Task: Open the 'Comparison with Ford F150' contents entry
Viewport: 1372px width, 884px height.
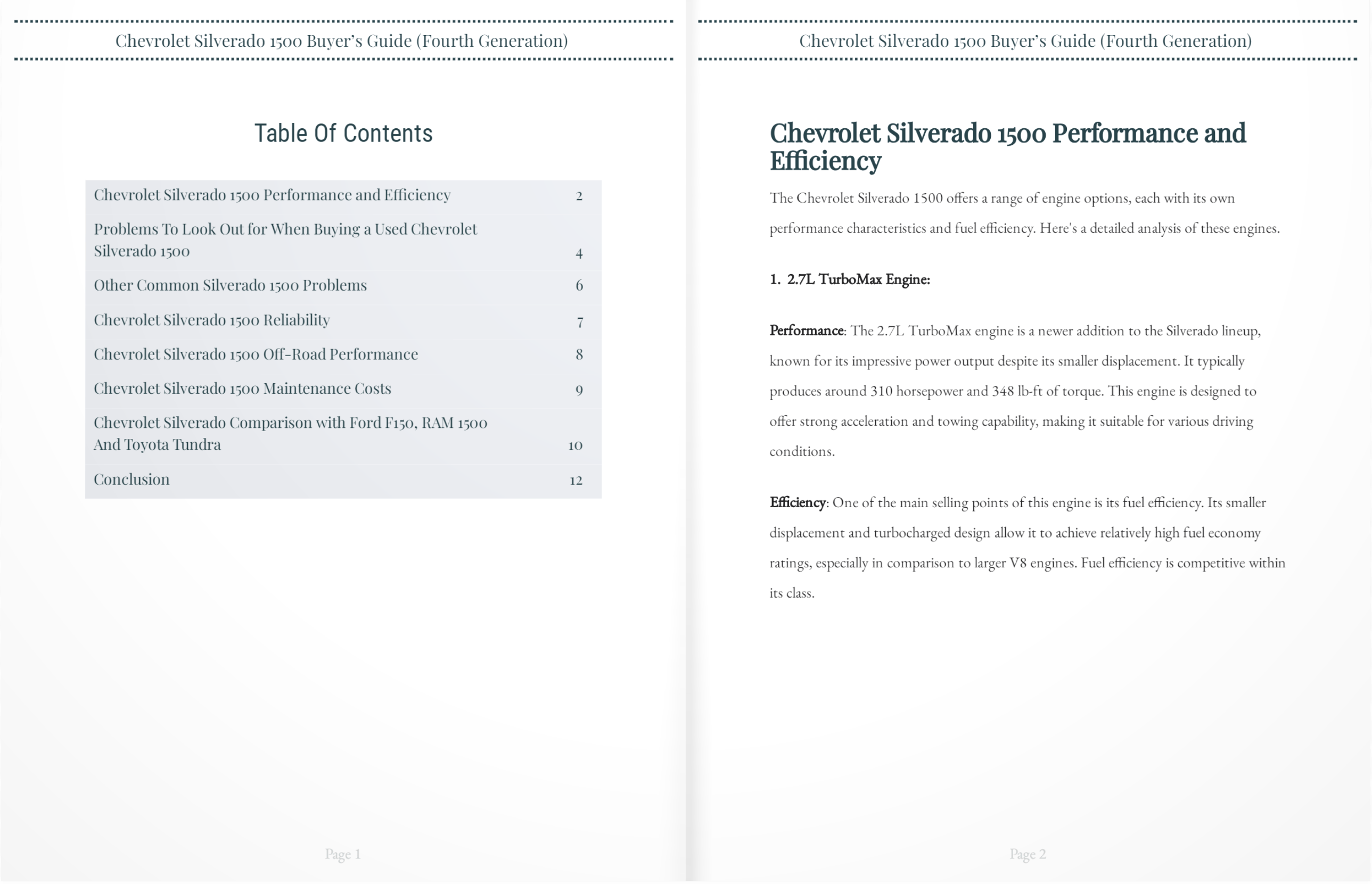Action: click(291, 433)
